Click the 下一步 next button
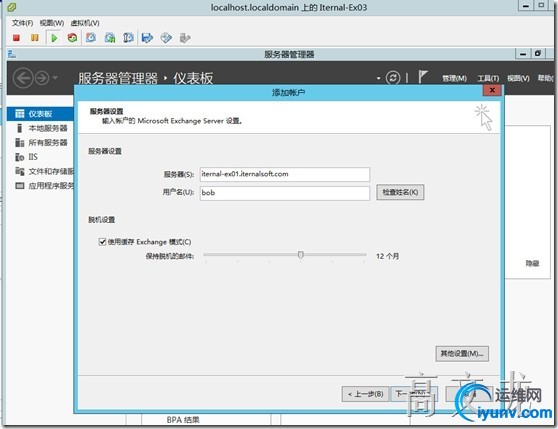Screen dimensions: 558x429 coord(414,394)
